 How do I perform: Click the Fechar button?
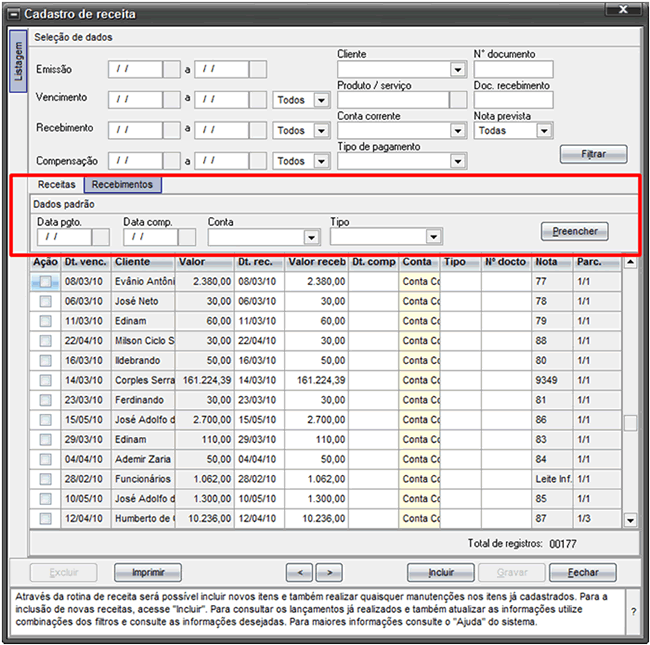click(583, 572)
